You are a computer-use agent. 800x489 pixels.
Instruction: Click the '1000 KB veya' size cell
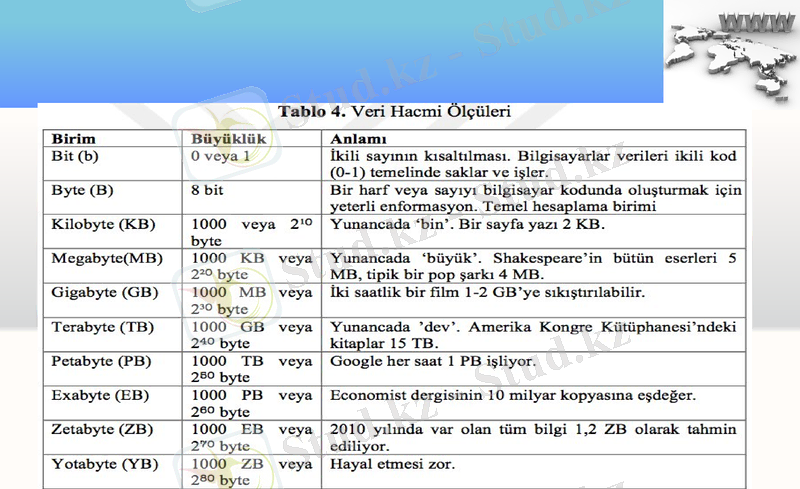click(x=252, y=266)
